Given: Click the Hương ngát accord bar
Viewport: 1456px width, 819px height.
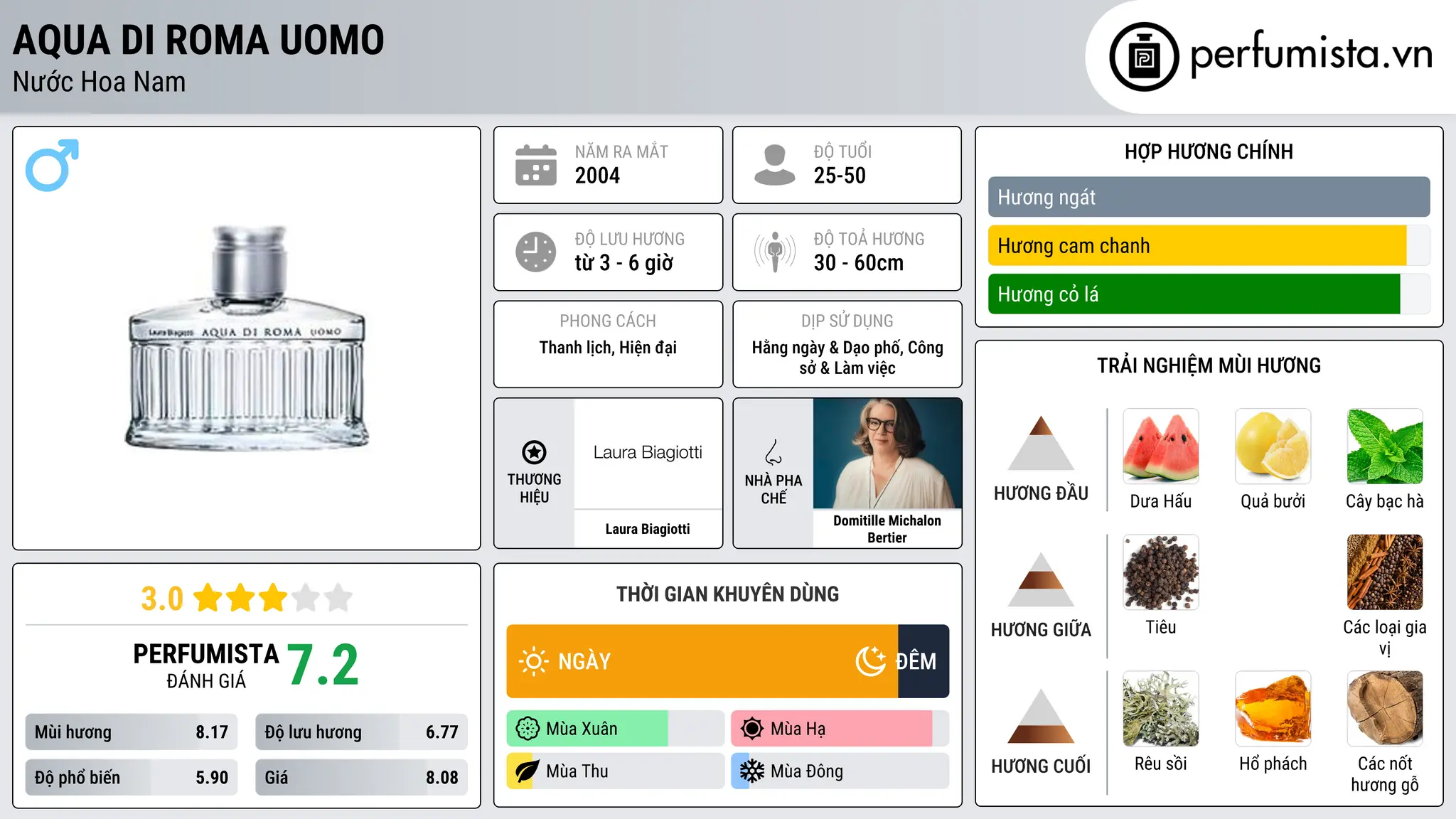Looking at the screenshot, I should click(x=1209, y=197).
